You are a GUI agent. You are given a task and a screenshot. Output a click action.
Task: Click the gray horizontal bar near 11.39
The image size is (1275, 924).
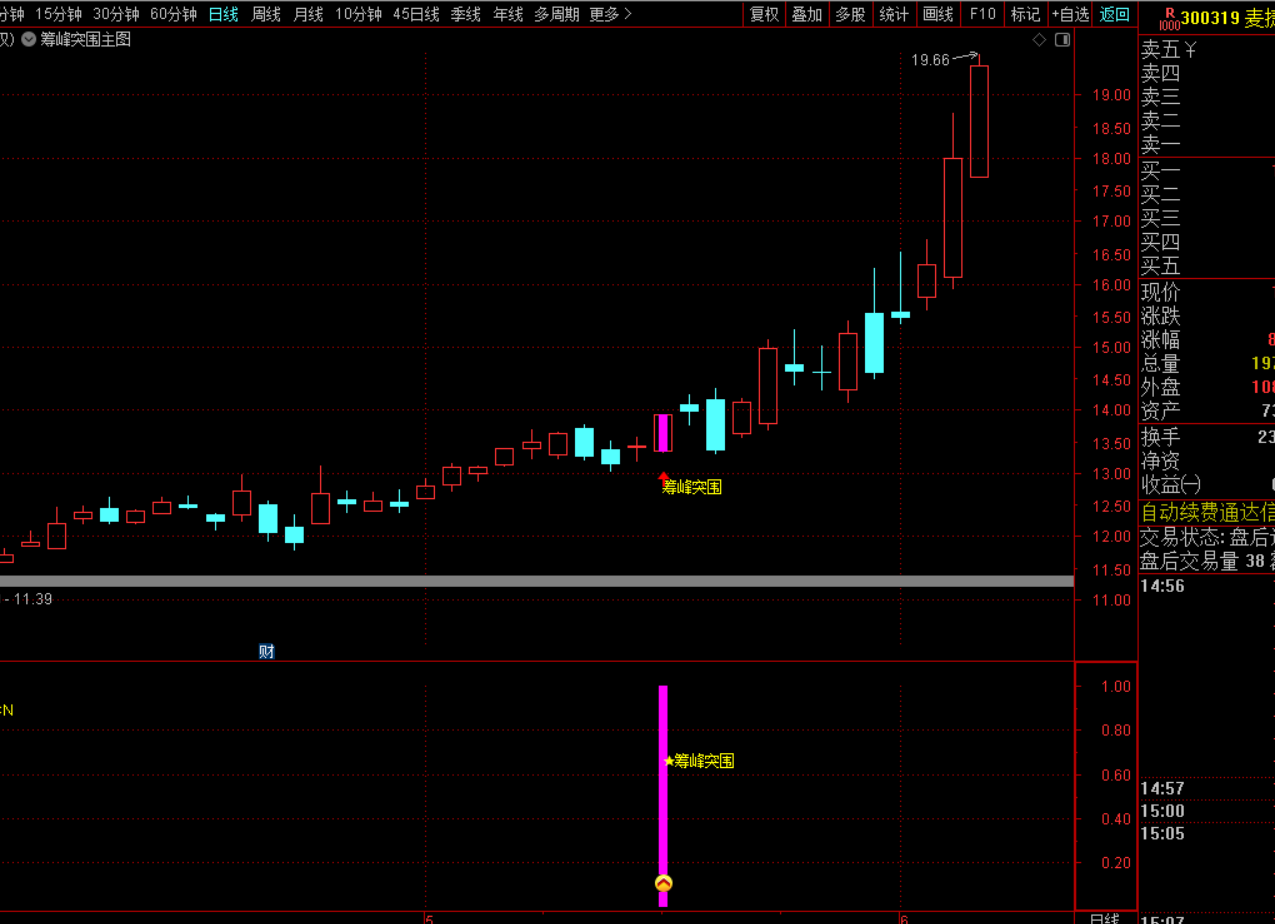[x=537, y=581]
